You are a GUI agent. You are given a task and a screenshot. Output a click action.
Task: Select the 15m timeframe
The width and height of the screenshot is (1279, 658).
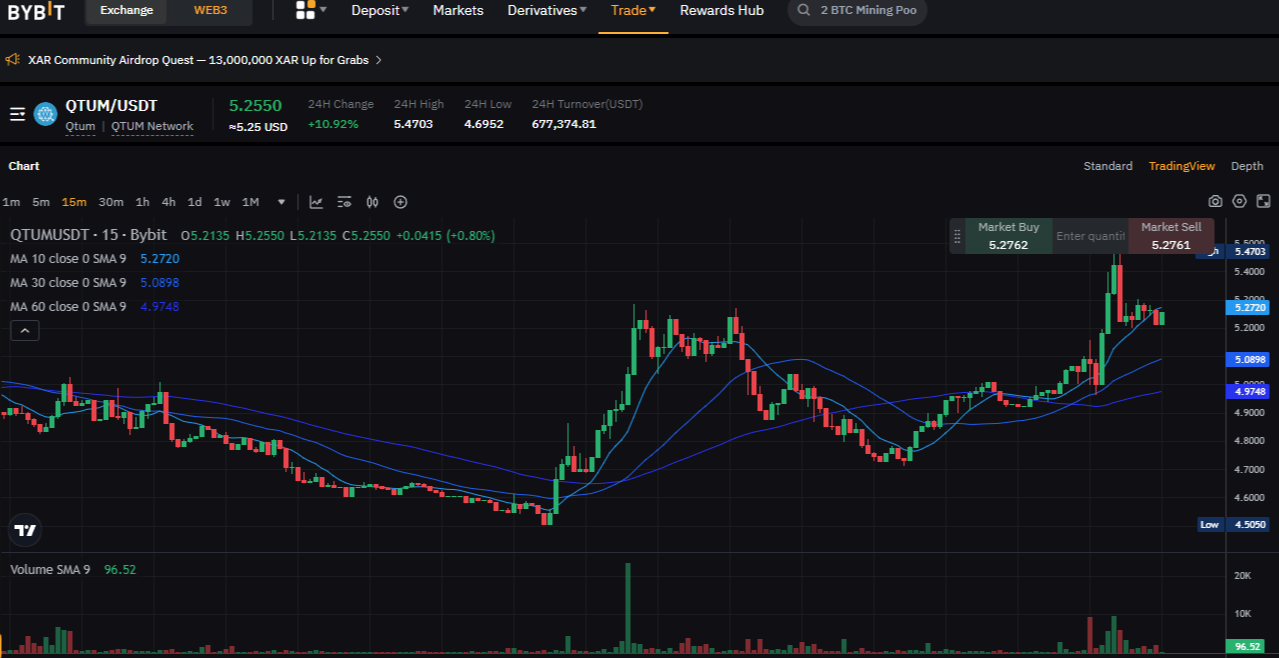point(74,202)
